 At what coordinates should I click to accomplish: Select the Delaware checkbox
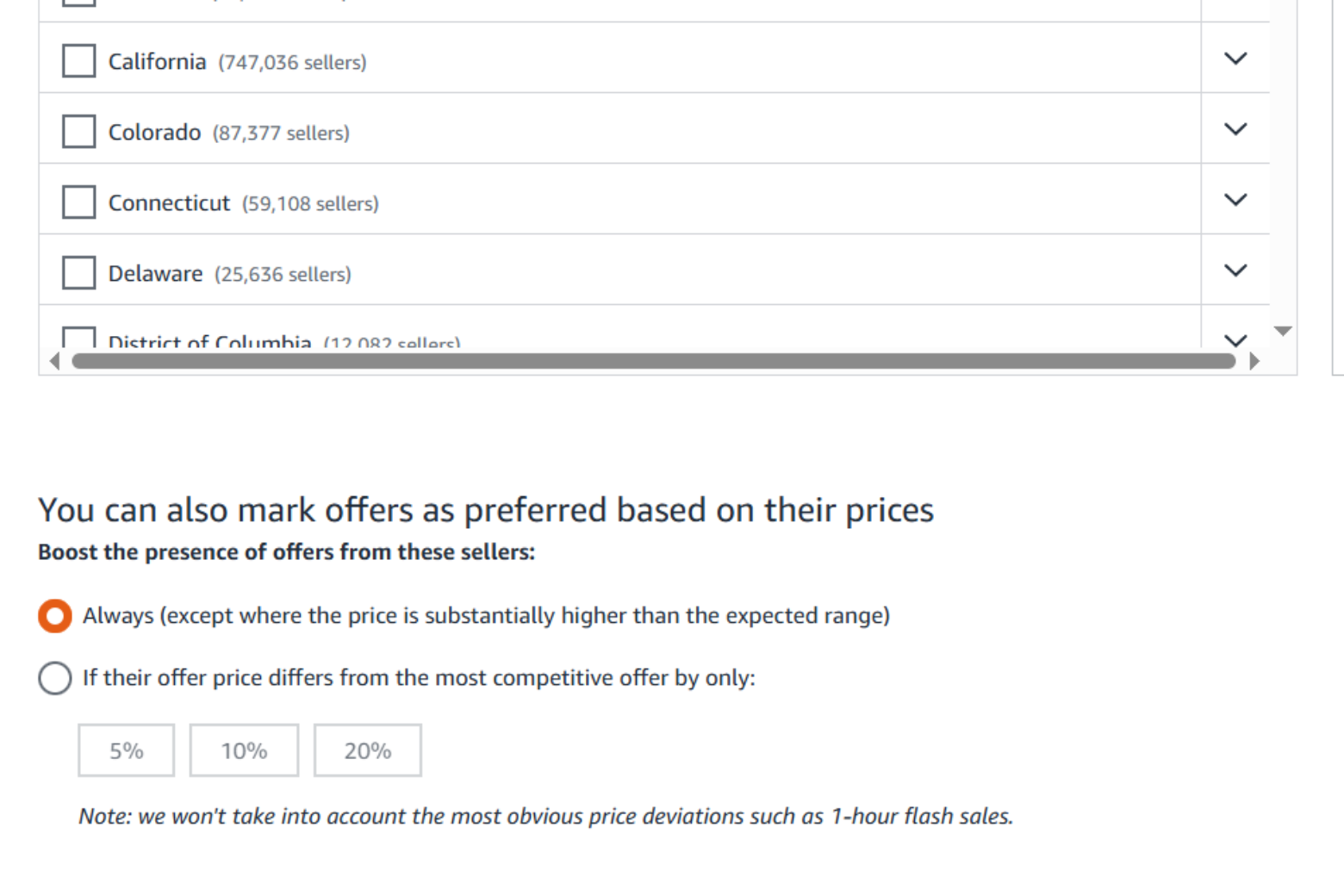click(78, 273)
